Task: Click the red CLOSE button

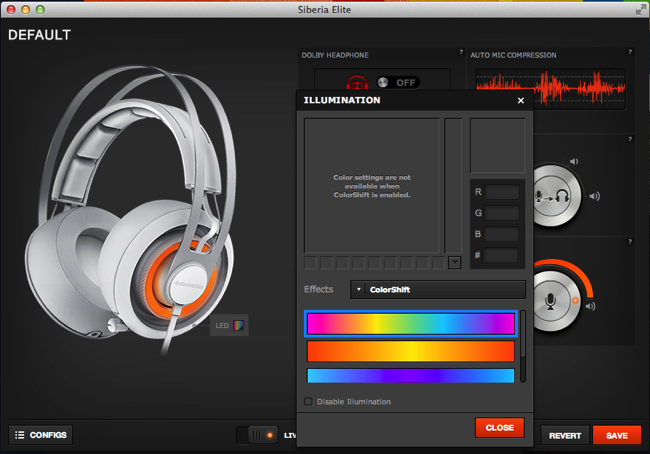Action: pos(500,427)
